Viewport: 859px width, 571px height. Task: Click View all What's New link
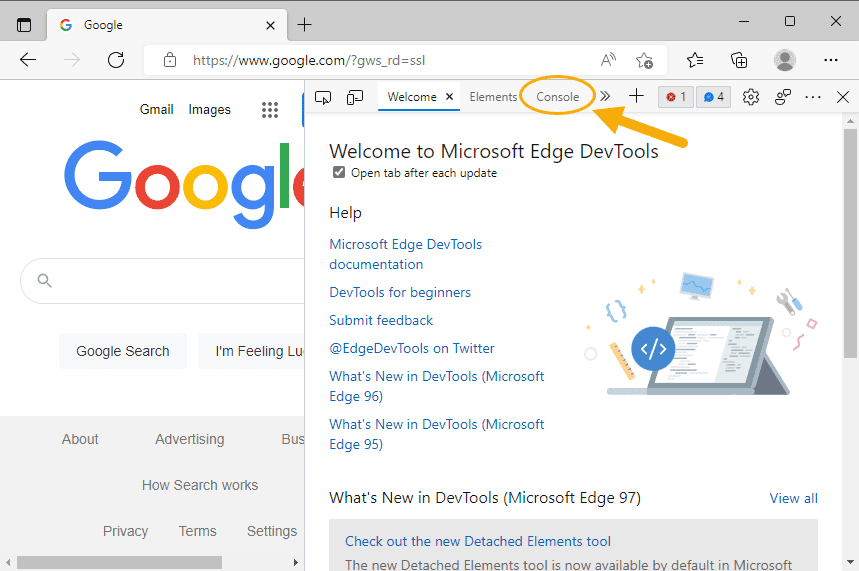click(793, 498)
